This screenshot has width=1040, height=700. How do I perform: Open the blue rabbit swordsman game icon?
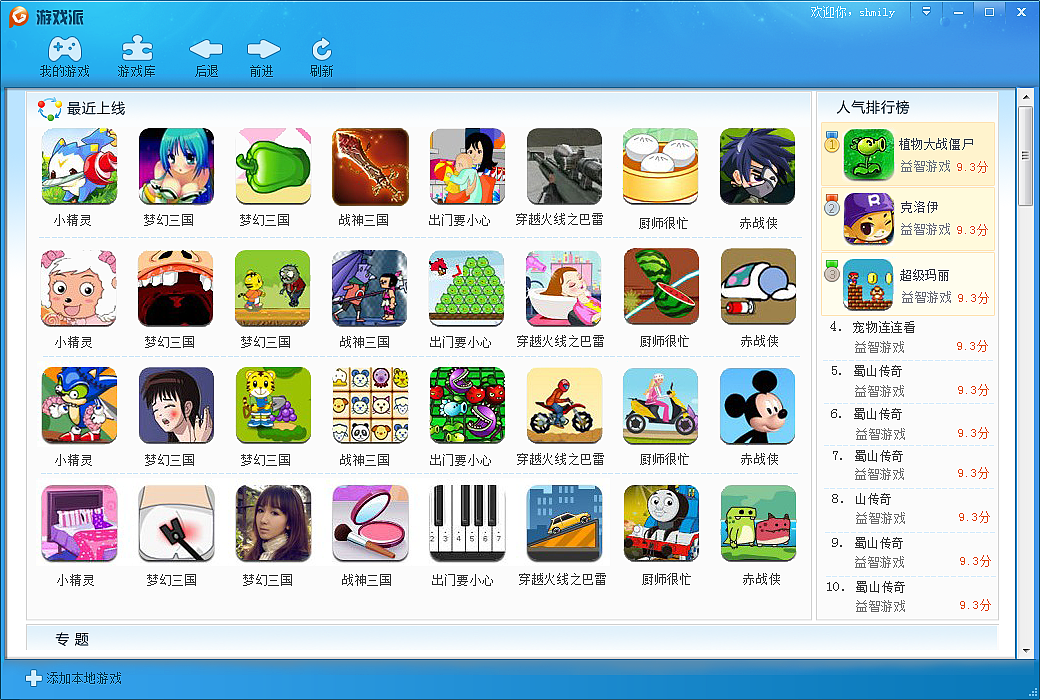point(79,166)
